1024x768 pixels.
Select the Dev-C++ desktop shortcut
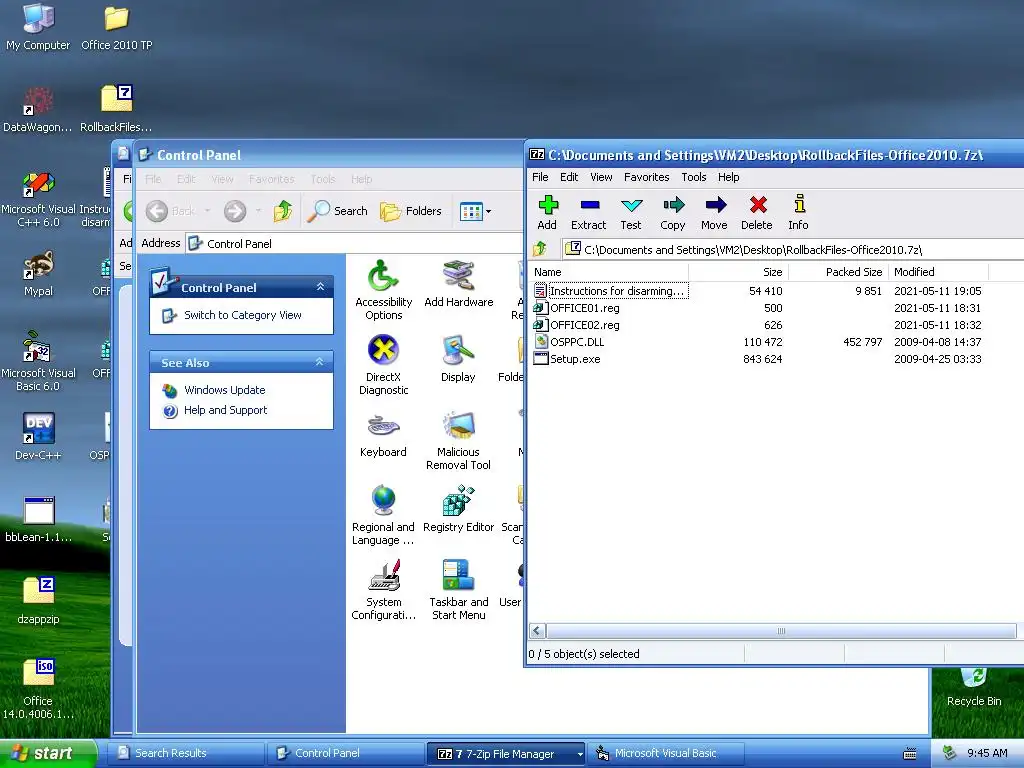(x=38, y=437)
